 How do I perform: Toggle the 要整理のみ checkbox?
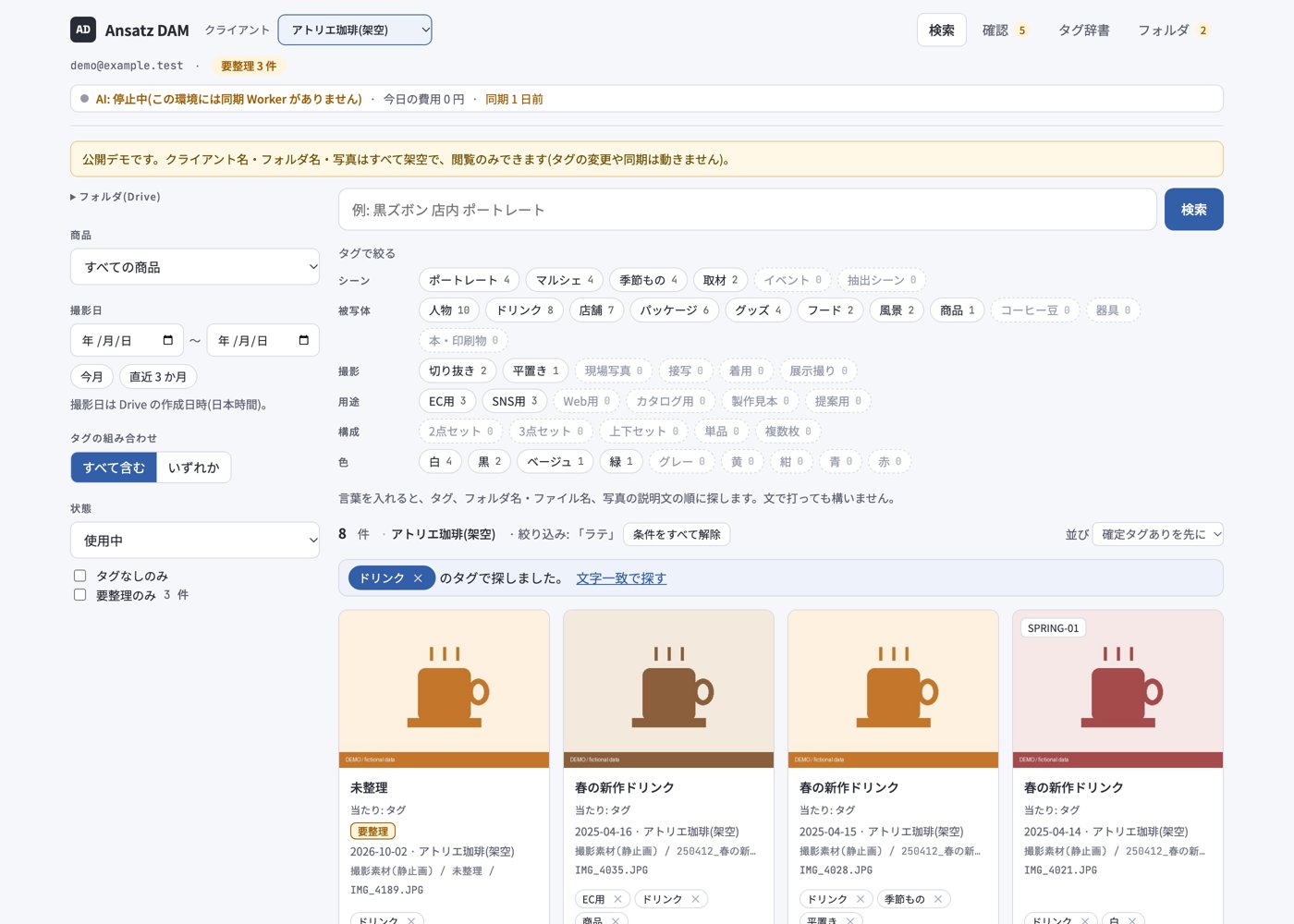pyautogui.click(x=80, y=595)
